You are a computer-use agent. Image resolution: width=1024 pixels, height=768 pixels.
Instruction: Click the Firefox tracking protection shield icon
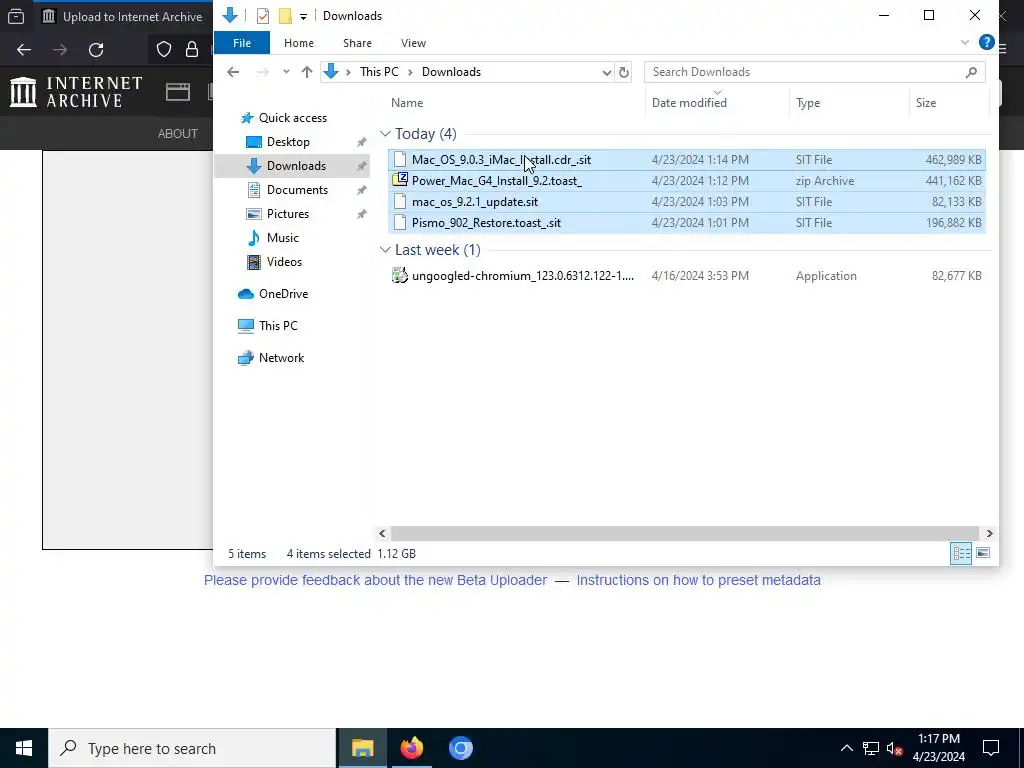(164, 50)
